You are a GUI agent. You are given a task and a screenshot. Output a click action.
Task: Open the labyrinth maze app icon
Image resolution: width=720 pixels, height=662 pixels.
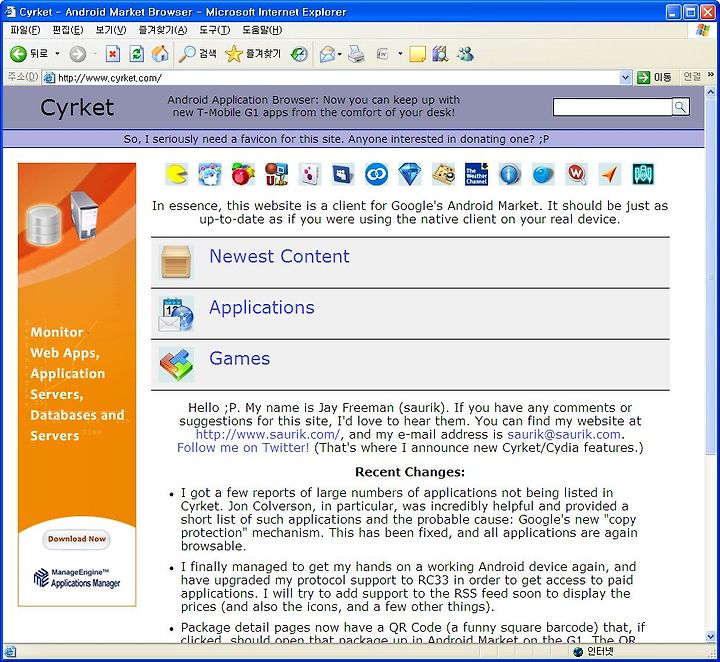pos(443,174)
